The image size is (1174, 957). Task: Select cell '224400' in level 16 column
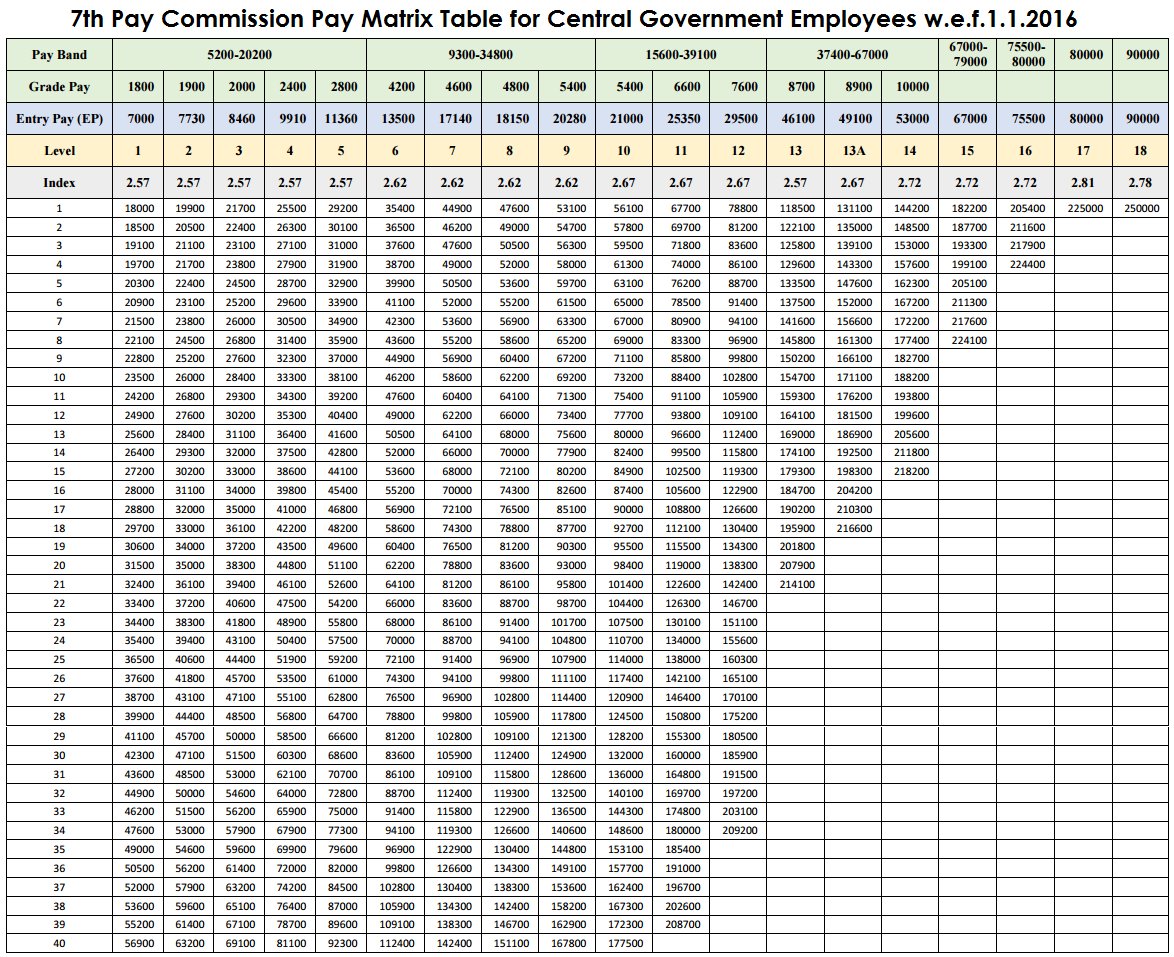coord(1027,265)
